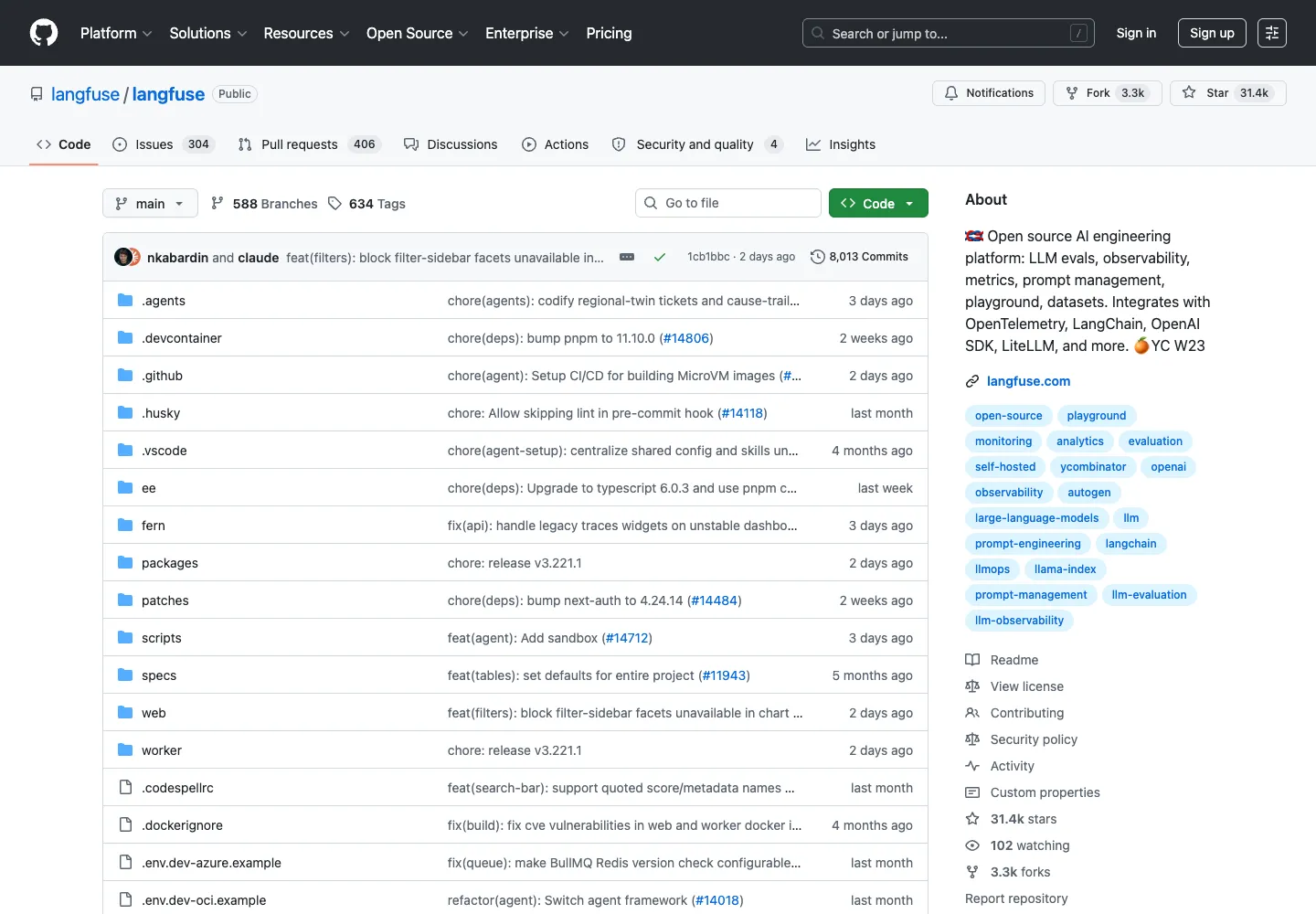Click the history clock icon beside Commits
This screenshot has width=1316, height=914.
pyautogui.click(x=818, y=257)
